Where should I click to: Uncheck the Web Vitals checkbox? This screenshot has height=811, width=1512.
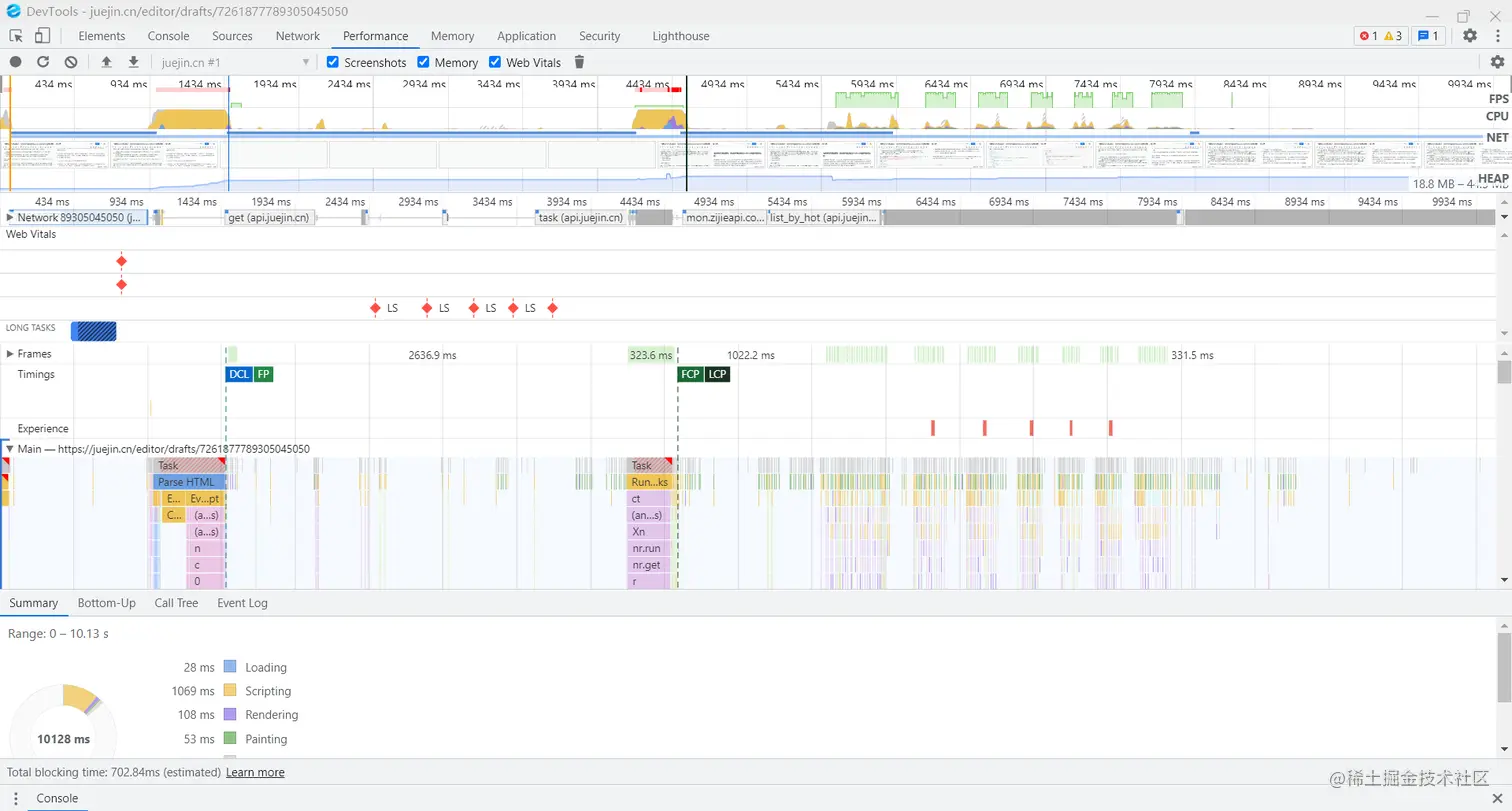495,62
